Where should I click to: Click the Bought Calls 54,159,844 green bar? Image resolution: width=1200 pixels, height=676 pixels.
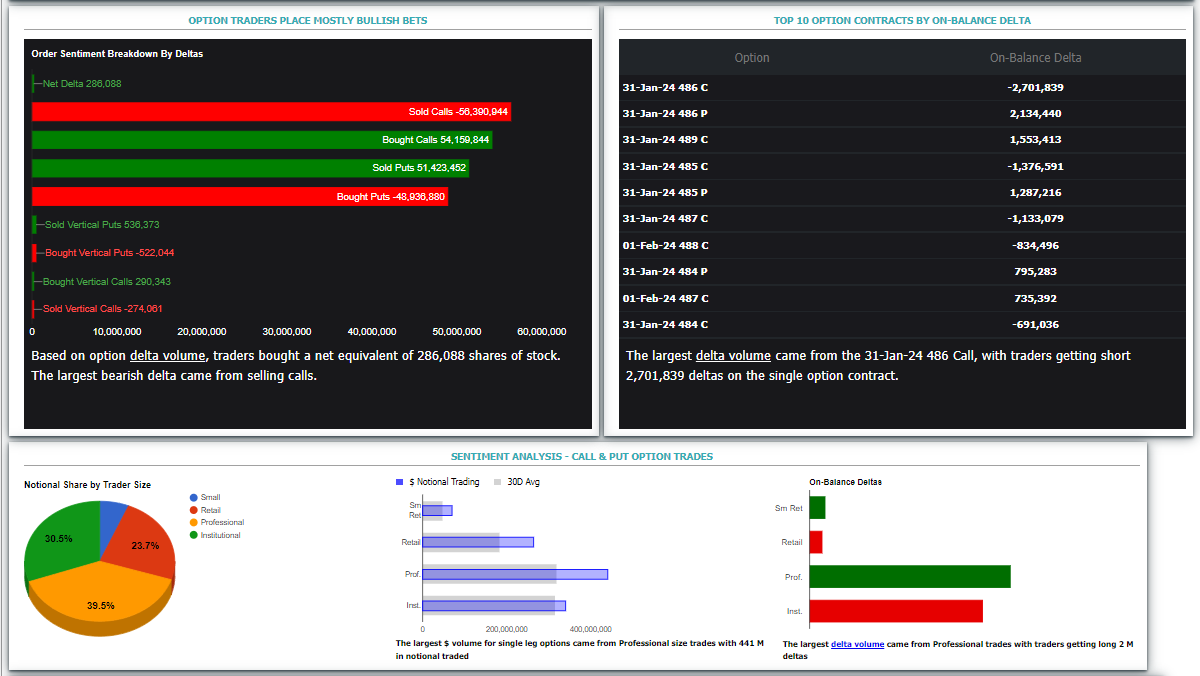coord(262,140)
